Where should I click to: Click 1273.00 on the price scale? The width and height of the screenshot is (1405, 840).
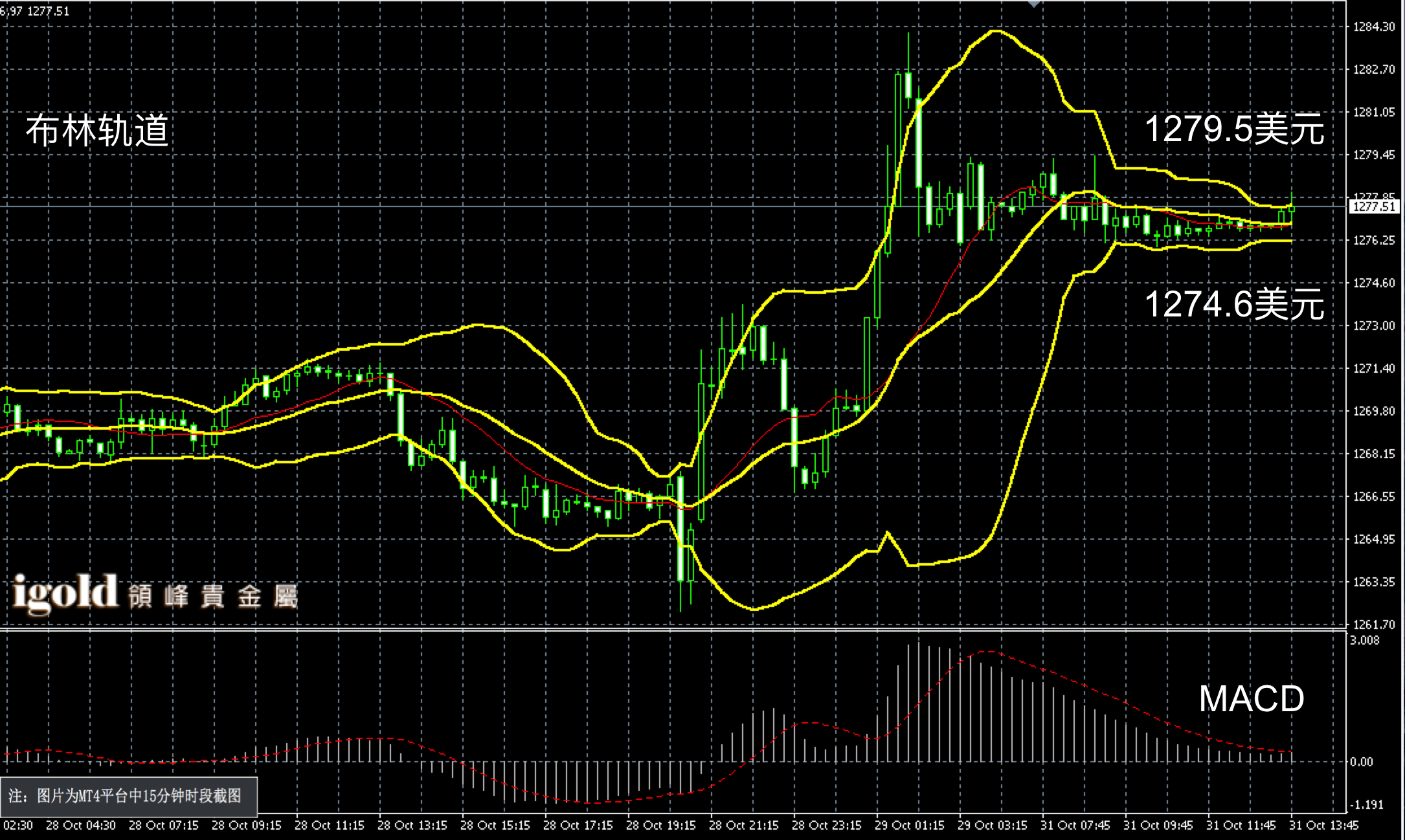[x=1374, y=326]
